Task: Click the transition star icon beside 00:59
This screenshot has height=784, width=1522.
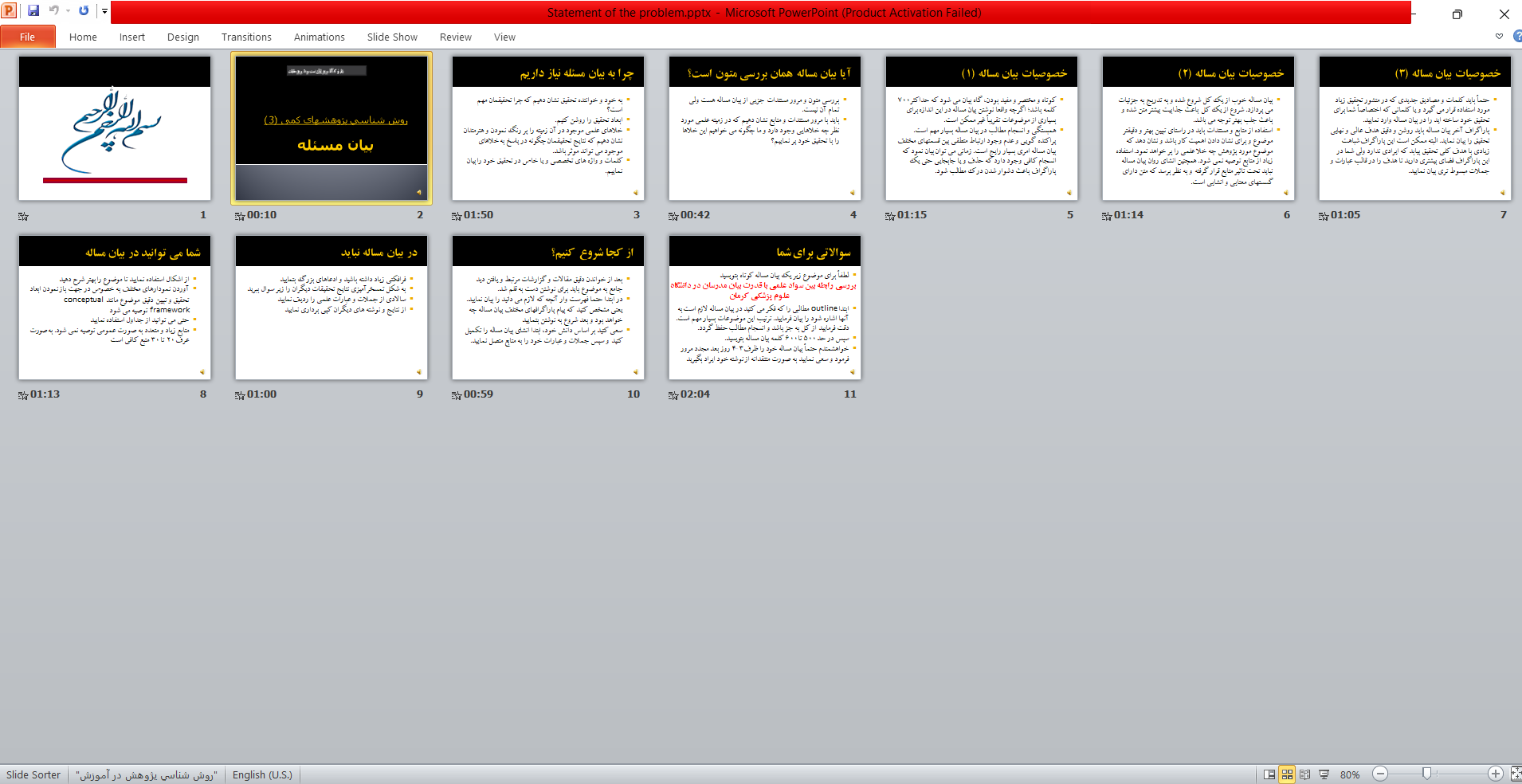Action: (x=457, y=395)
